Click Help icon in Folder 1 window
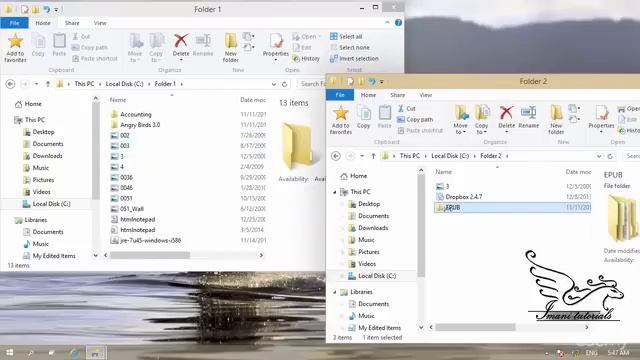 [398, 23]
